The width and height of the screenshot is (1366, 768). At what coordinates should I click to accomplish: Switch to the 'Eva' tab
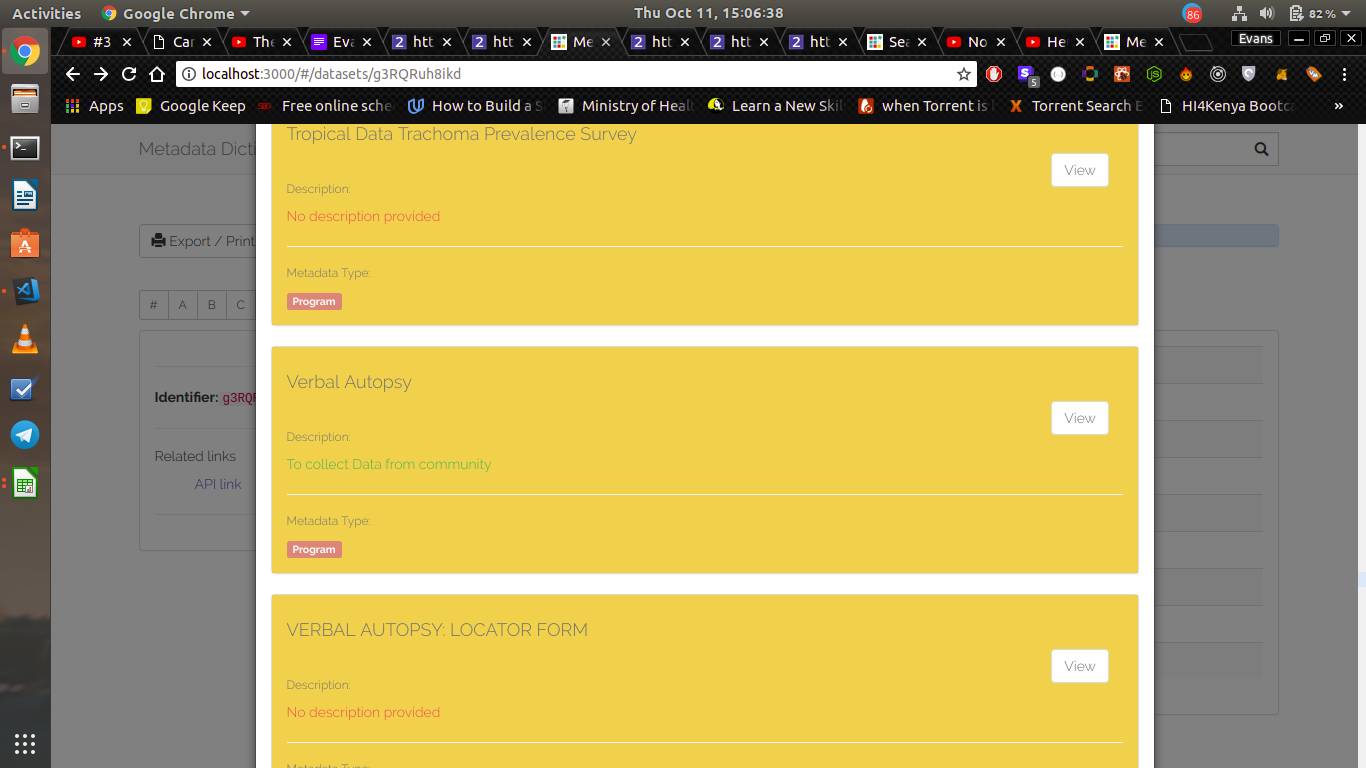tap(342, 41)
